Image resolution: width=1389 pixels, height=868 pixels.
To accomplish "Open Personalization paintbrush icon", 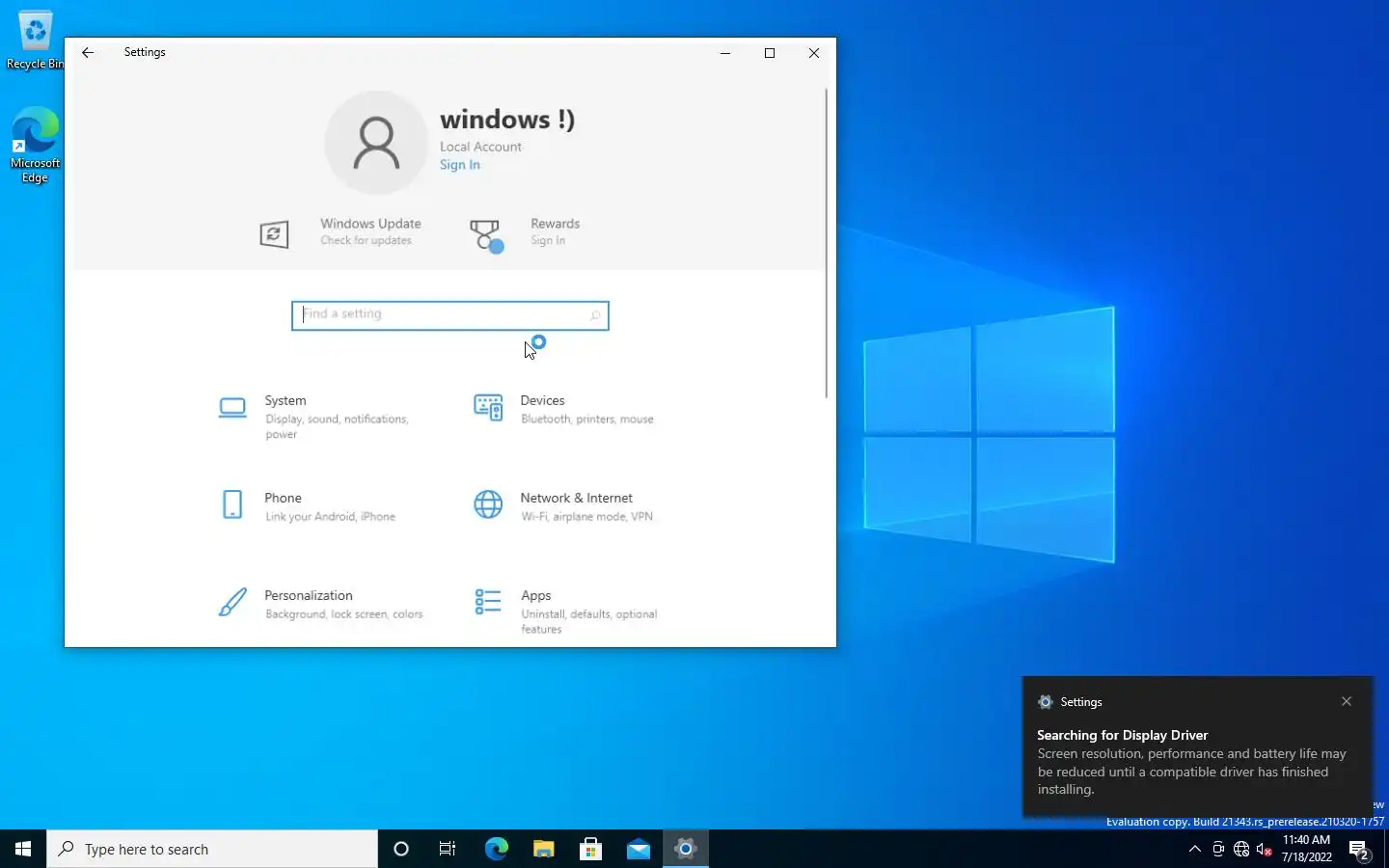I will [232, 602].
